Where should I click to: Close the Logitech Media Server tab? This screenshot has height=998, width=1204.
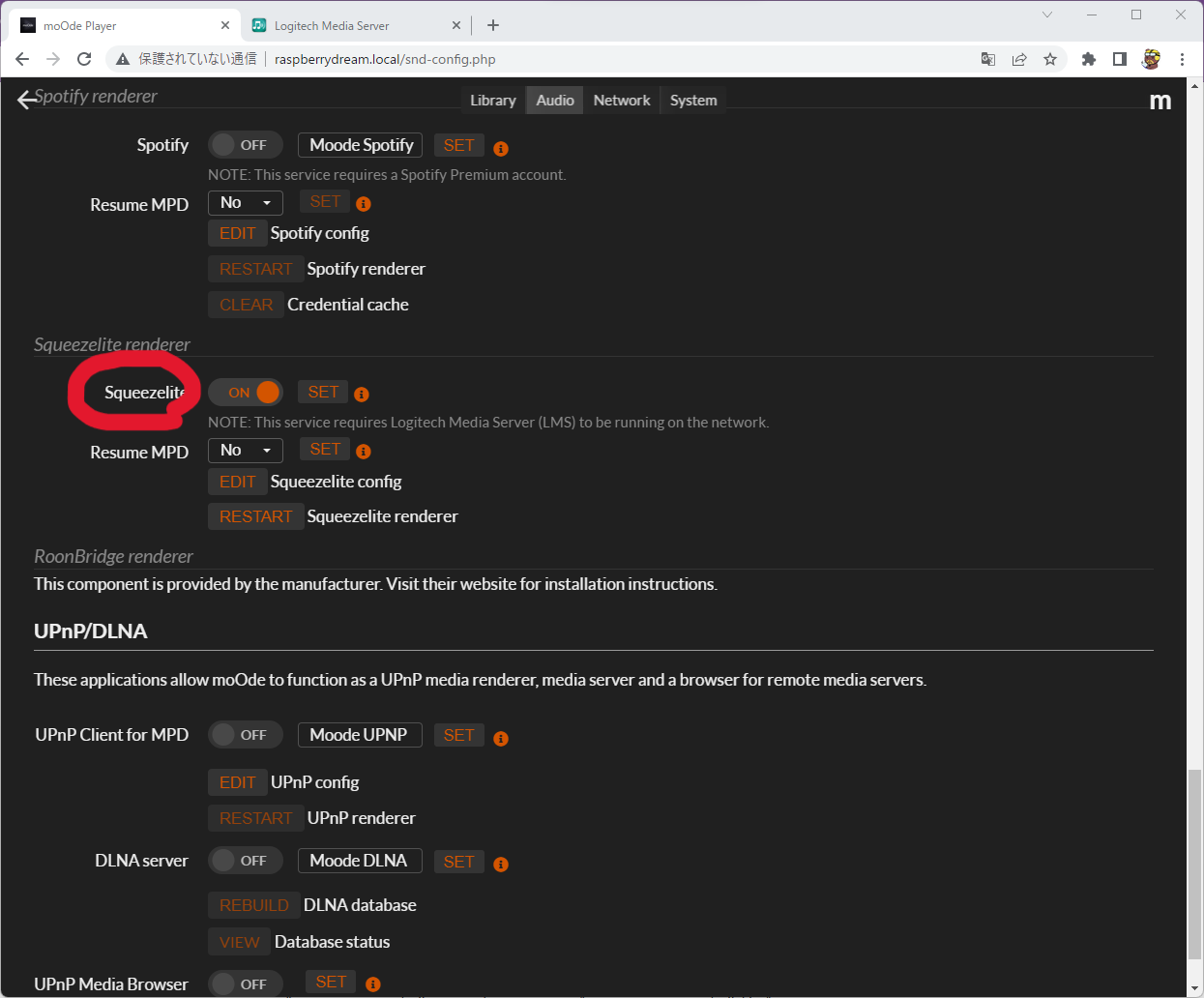(457, 25)
